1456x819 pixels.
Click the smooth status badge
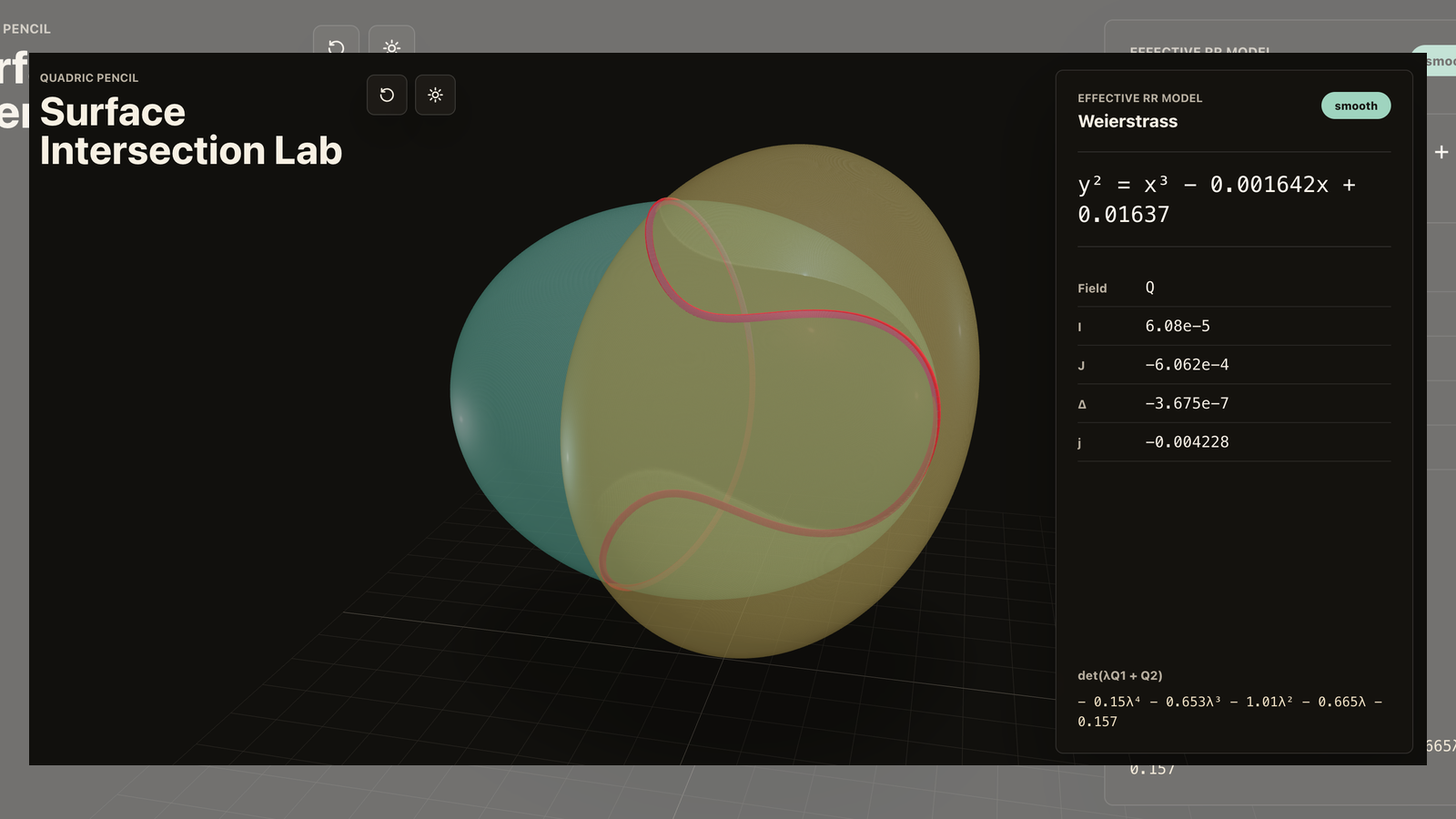tap(1356, 106)
